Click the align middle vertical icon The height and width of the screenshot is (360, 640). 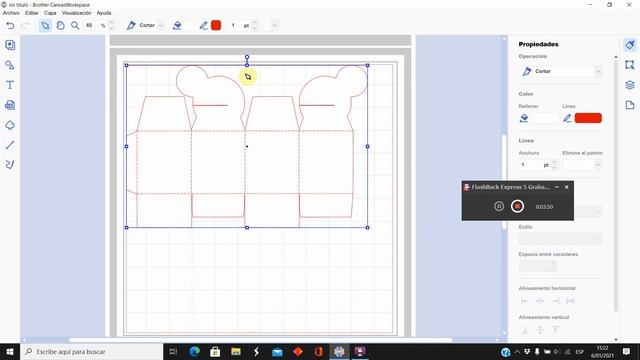[540, 330]
